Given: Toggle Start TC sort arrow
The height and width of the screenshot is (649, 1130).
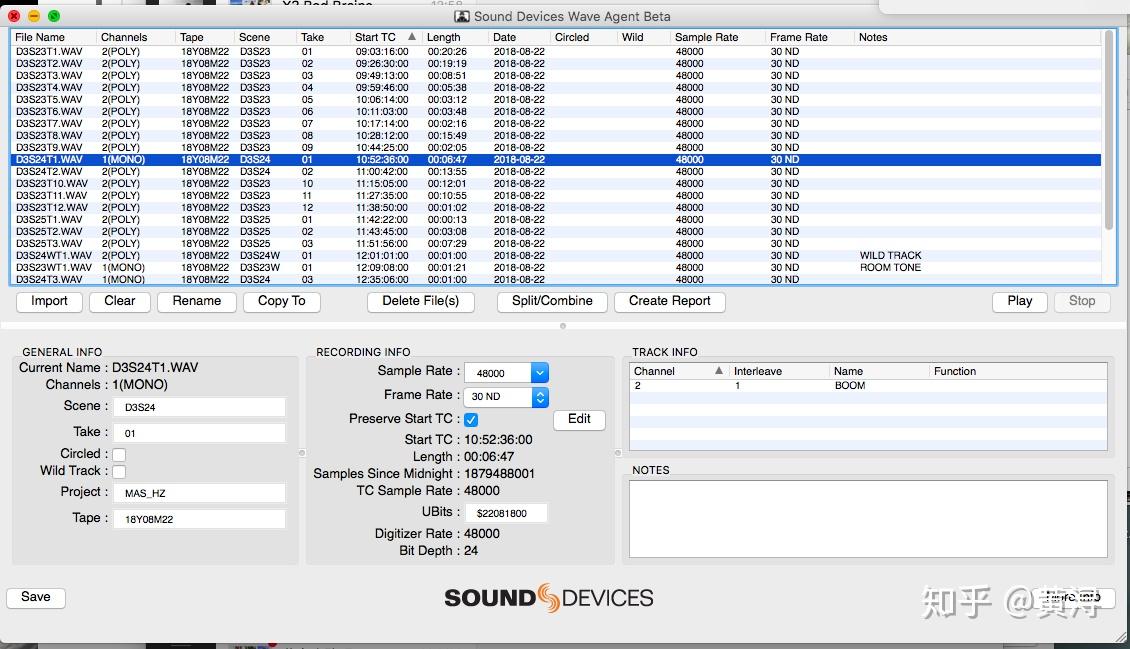Looking at the screenshot, I should click(412, 37).
